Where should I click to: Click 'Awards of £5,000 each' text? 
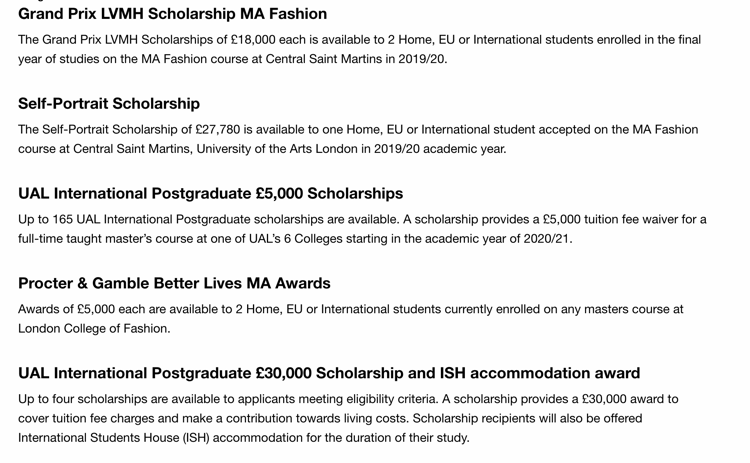(x=88, y=309)
